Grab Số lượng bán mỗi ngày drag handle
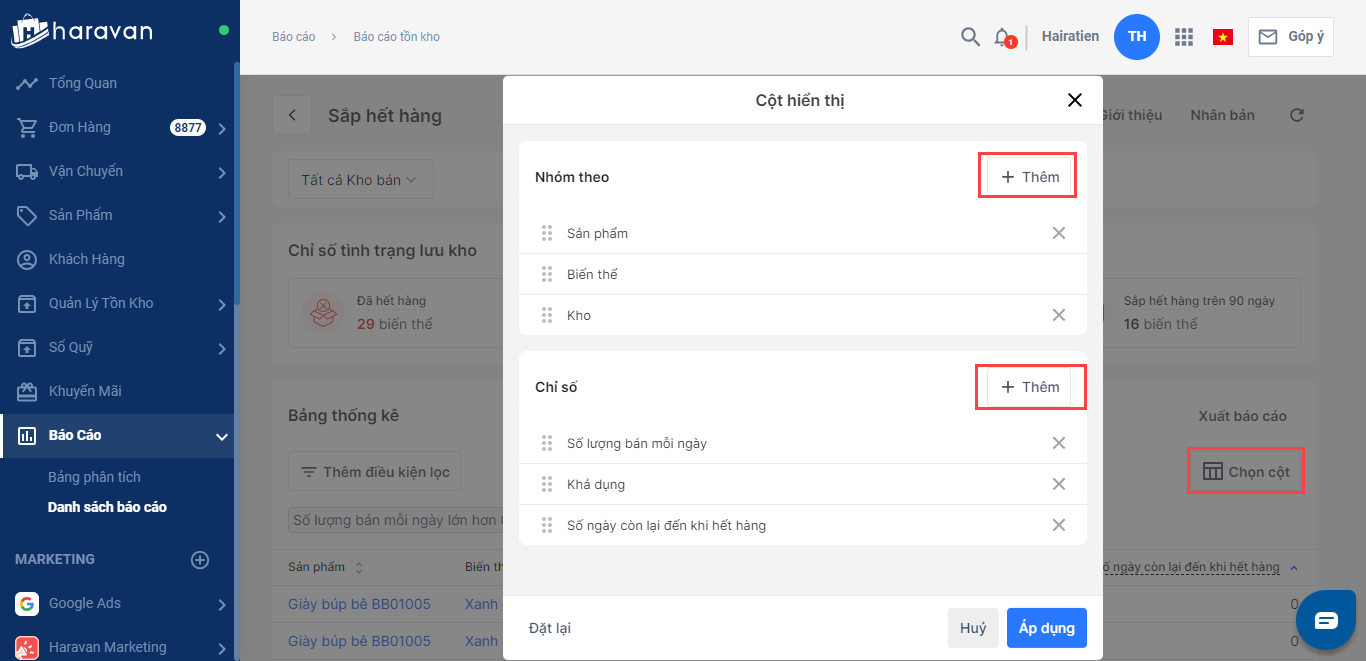The width and height of the screenshot is (1366, 661). pyautogui.click(x=547, y=443)
